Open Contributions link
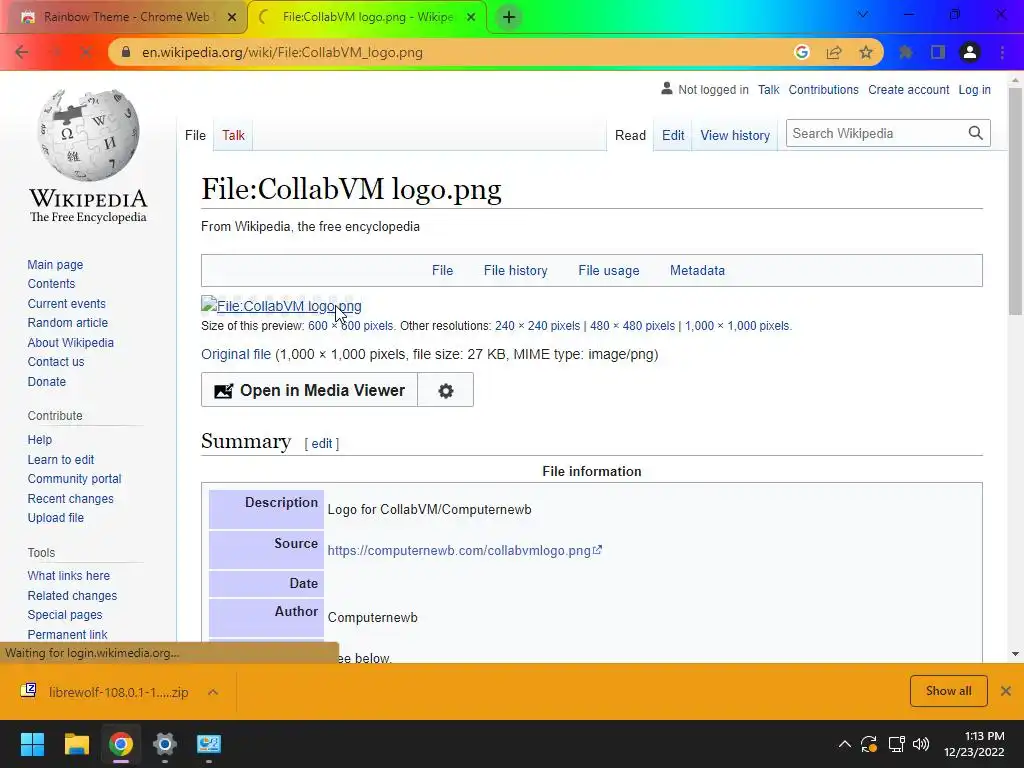Viewport: 1024px width, 768px height. tap(823, 89)
